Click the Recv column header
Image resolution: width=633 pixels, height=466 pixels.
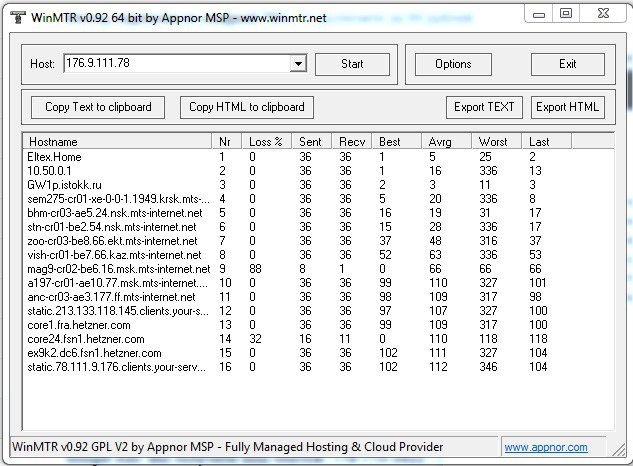tap(352, 142)
